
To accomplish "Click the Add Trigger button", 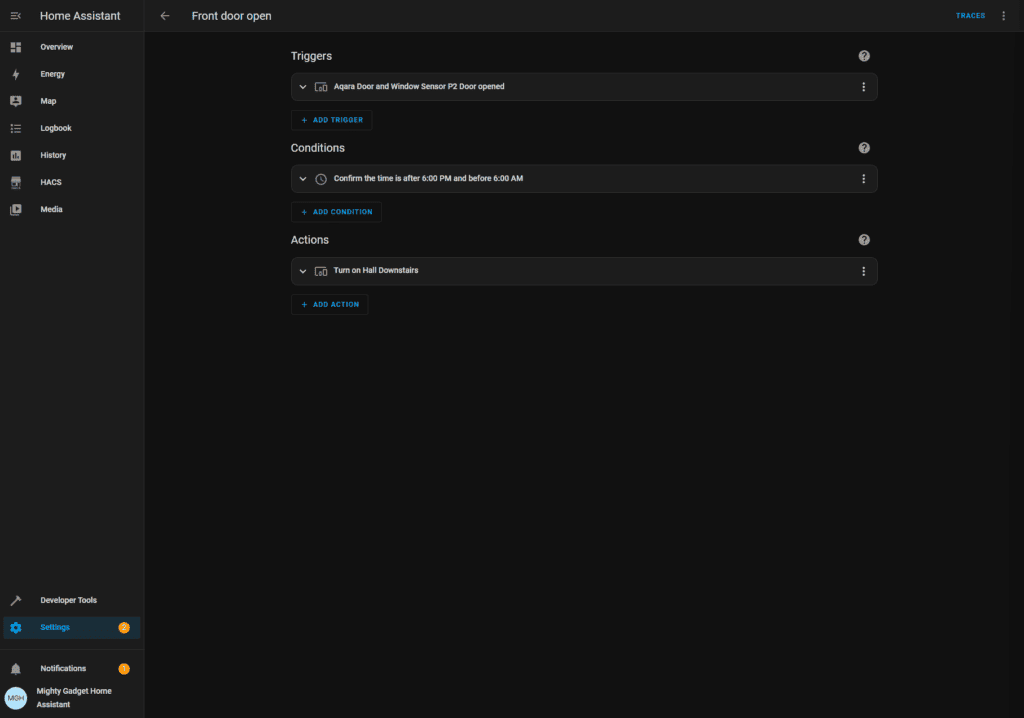I will [332, 120].
